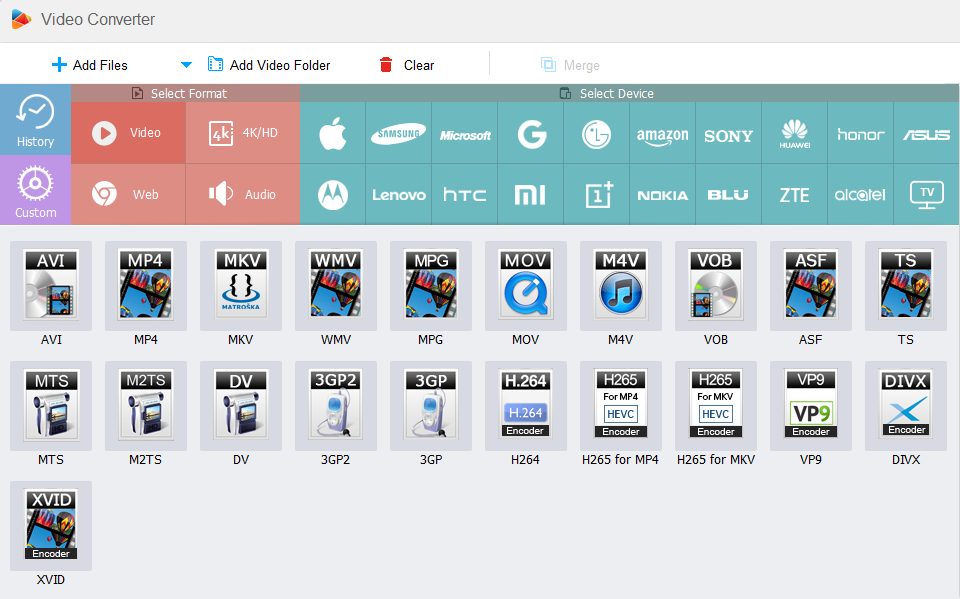This screenshot has width=960, height=599.
Task: Click the Add Files button
Action: [x=90, y=65]
